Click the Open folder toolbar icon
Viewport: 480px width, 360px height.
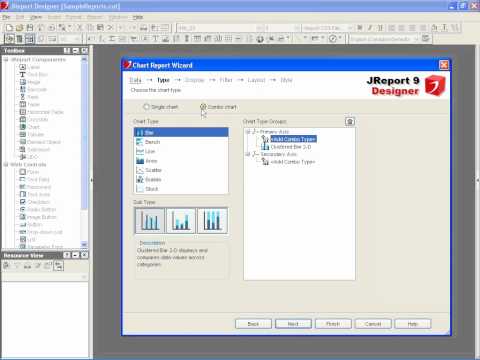[20, 28]
